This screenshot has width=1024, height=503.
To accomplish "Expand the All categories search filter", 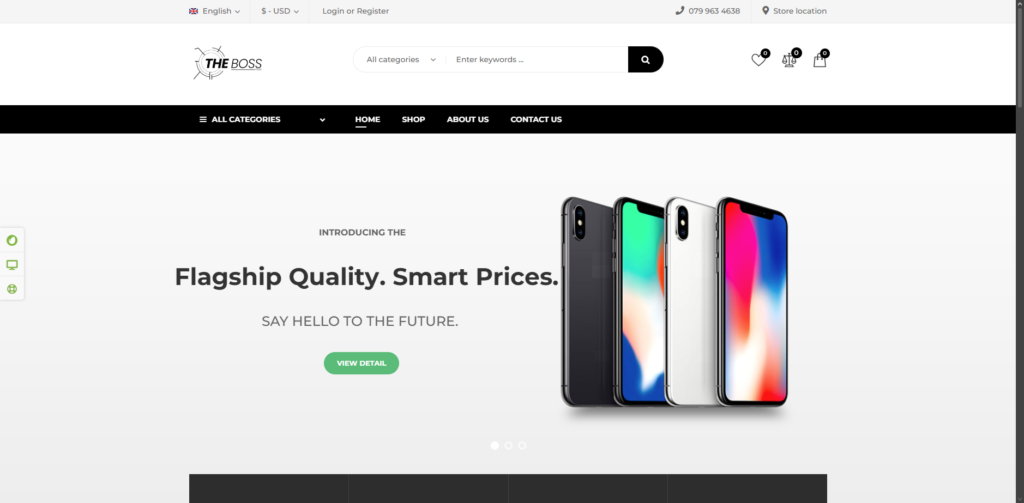I will point(400,59).
